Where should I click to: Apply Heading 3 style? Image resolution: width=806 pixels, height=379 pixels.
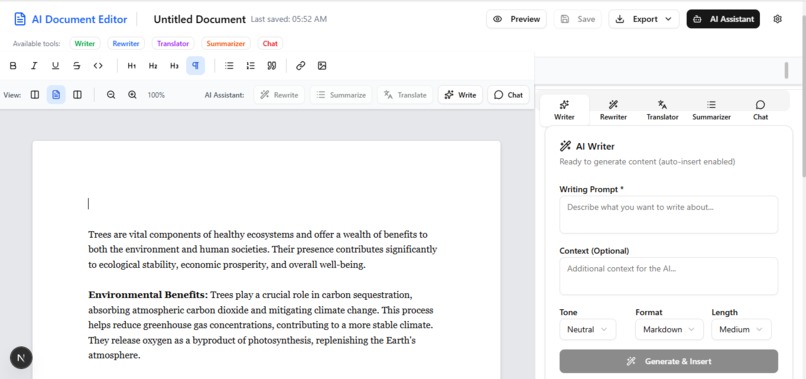point(174,66)
